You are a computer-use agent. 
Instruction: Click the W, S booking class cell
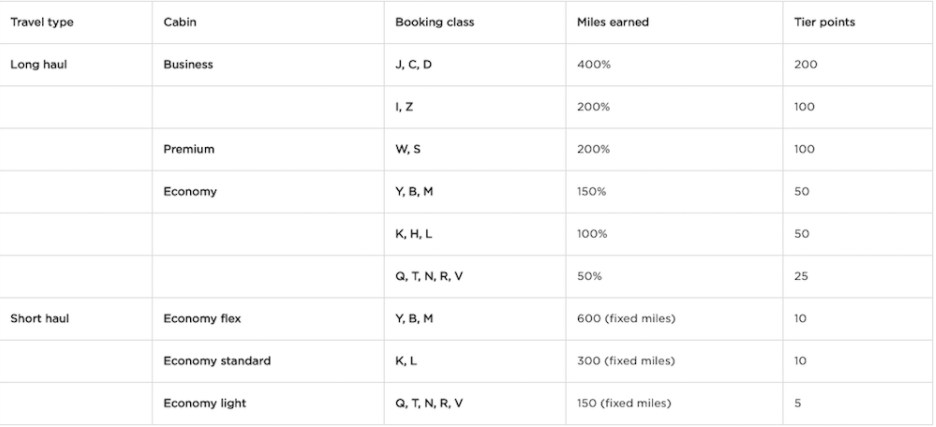point(406,150)
